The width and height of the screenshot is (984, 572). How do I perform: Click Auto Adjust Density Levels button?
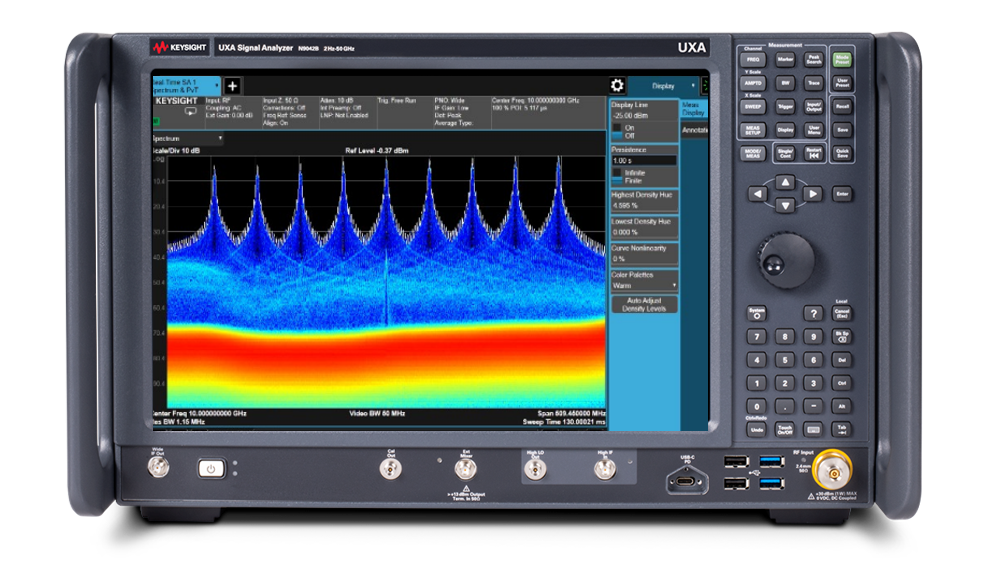coord(644,304)
